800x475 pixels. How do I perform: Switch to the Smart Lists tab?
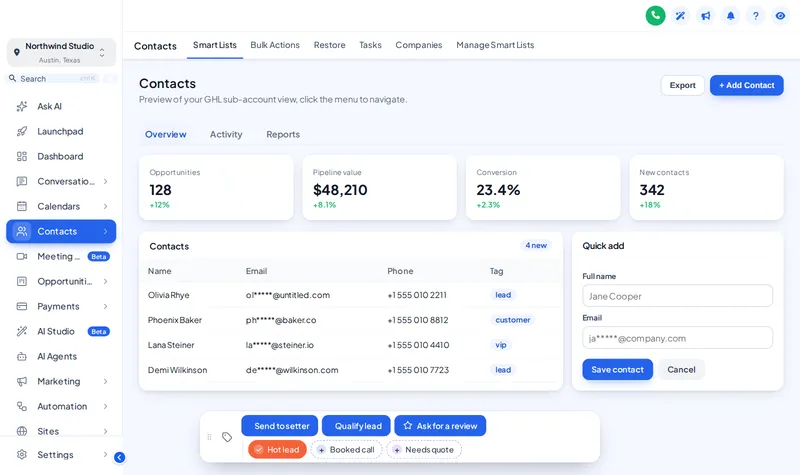[215, 45]
